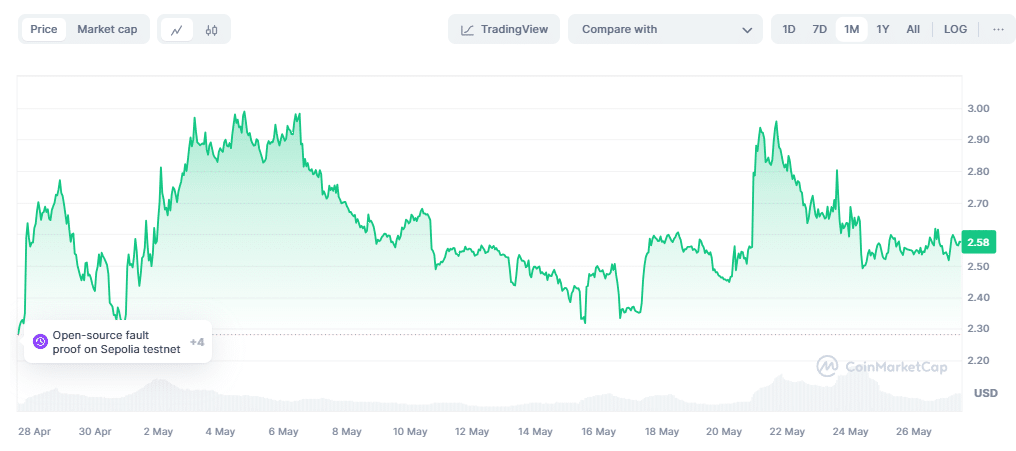The height and width of the screenshot is (451, 1016).
Task: Select the 1Y time range
Action: pos(882,30)
